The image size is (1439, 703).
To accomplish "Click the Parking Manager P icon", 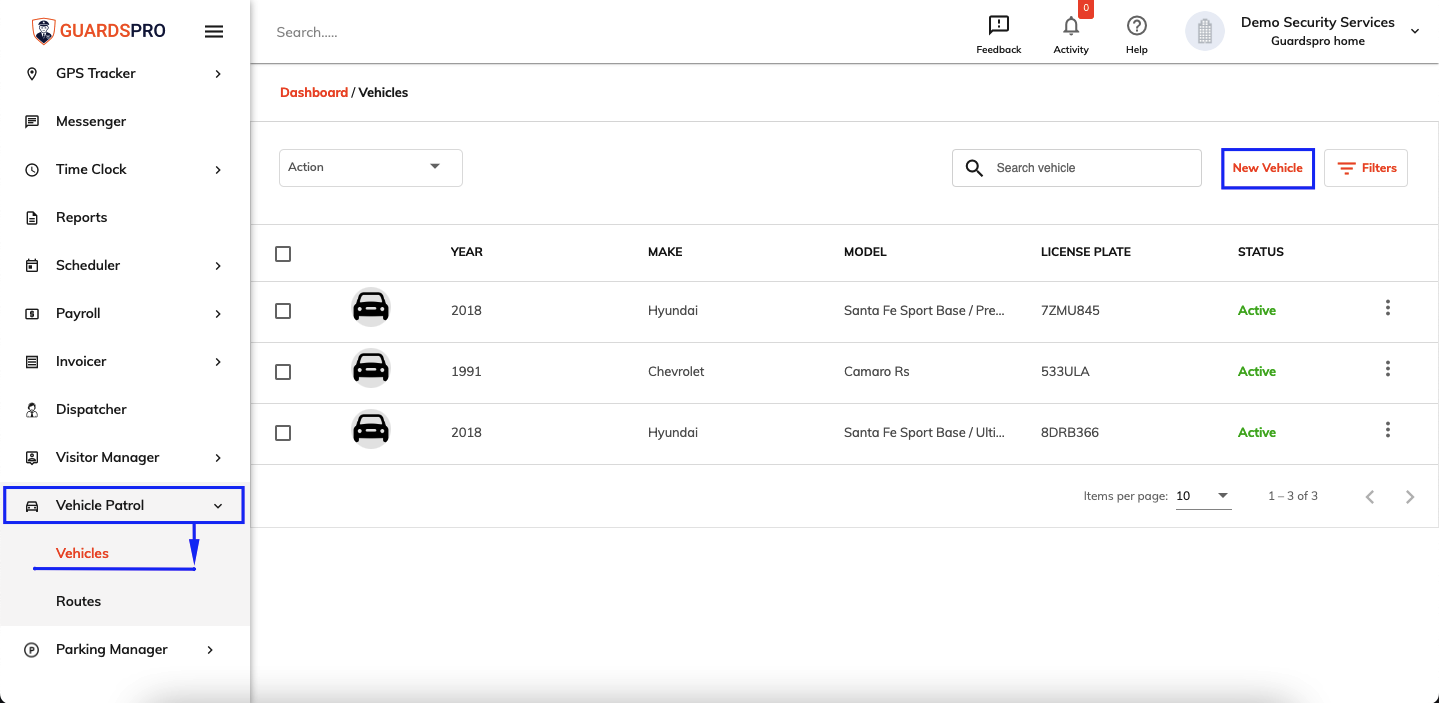I will click(x=32, y=649).
